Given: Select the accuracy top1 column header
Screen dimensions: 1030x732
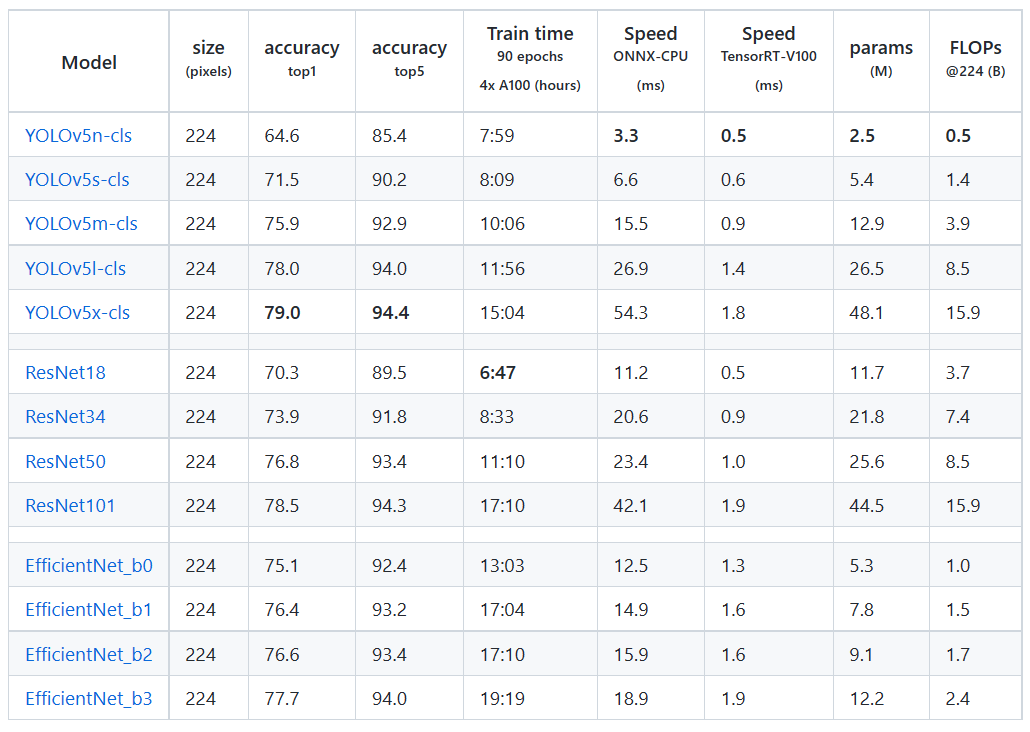Looking at the screenshot, I should (302, 58).
